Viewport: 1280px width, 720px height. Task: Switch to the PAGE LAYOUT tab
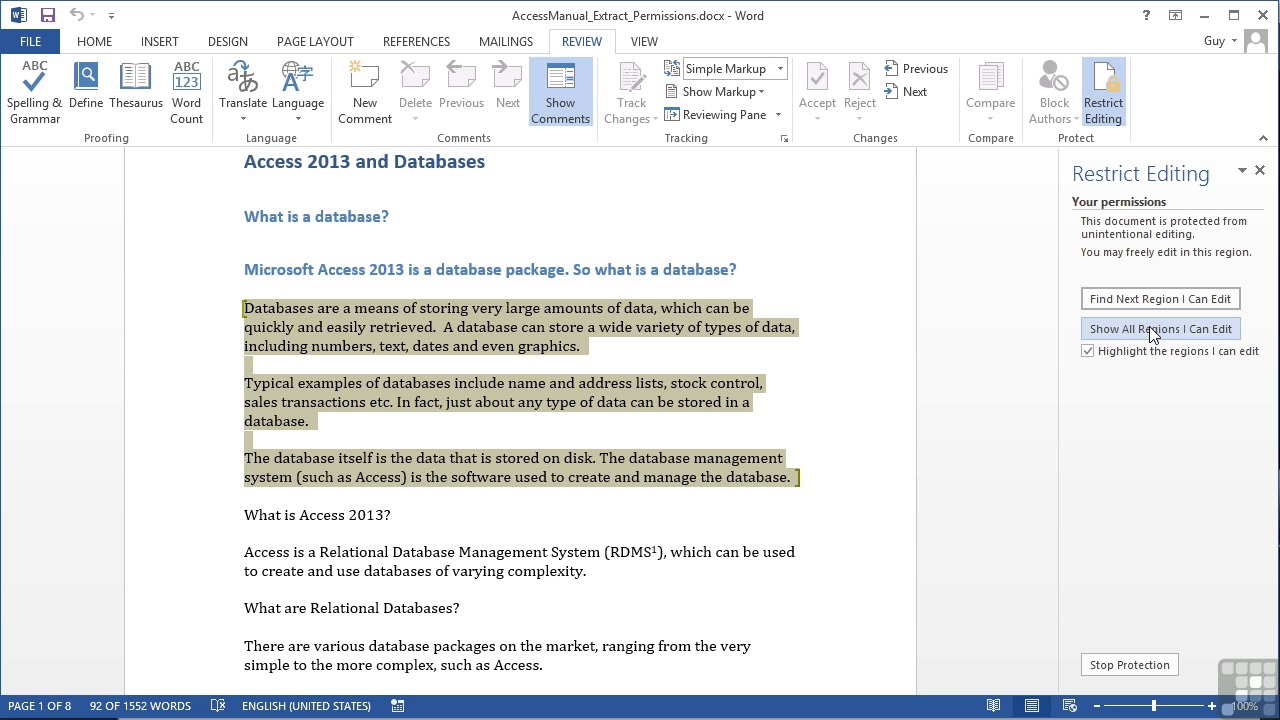coord(315,41)
